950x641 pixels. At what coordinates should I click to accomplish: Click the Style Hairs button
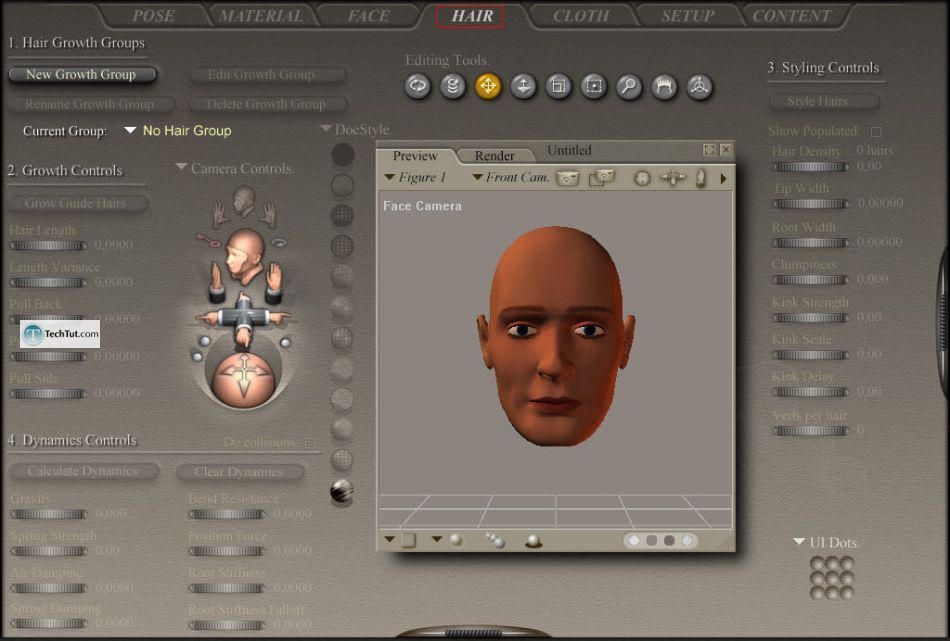tap(823, 101)
